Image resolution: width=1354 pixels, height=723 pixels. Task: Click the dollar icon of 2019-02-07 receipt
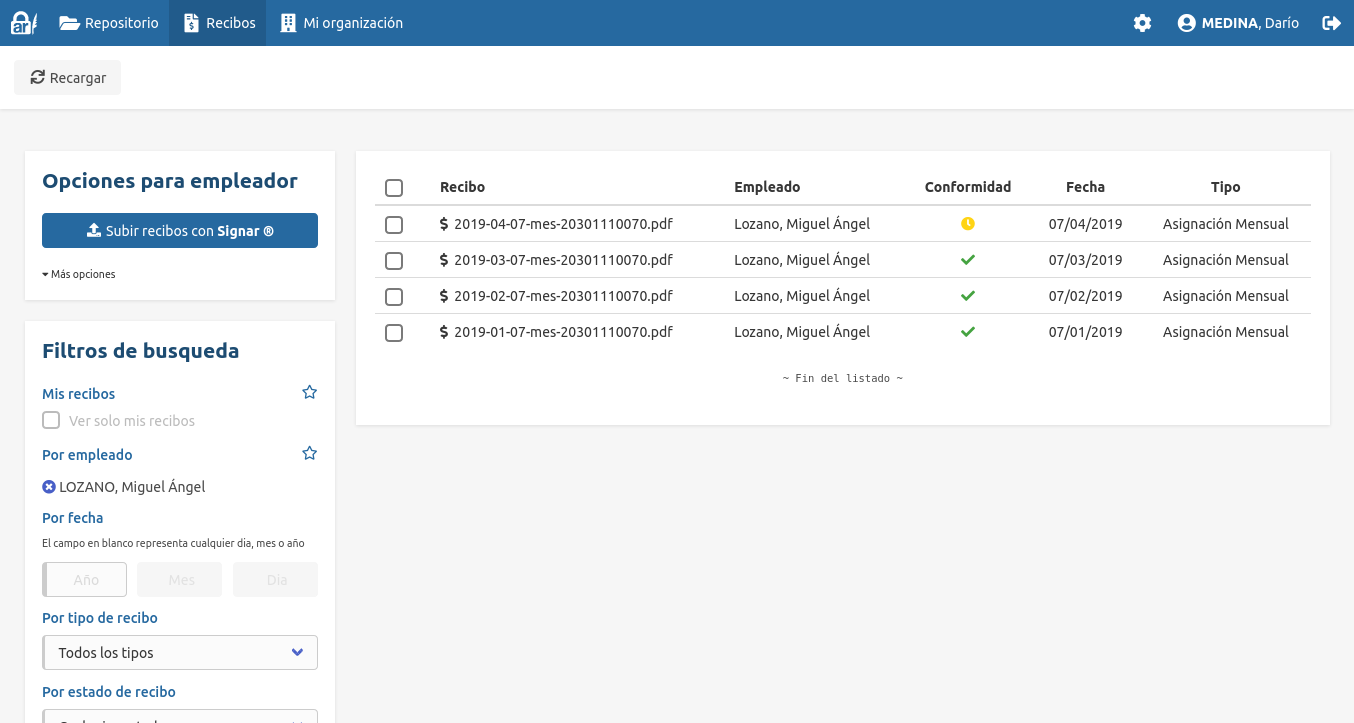(x=444, y=296)
